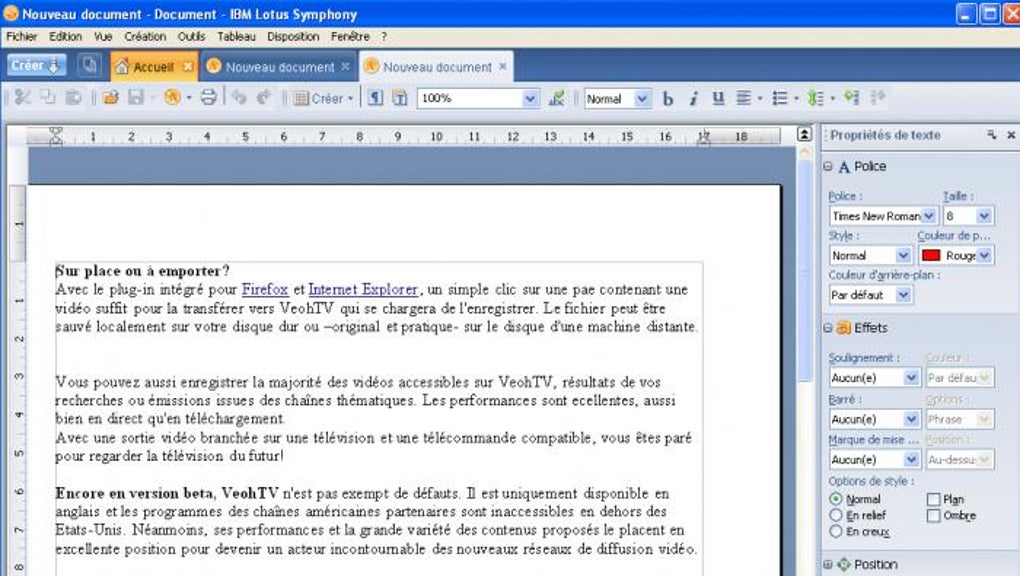Screen dimensions: 1020x576
Task: Check the Plan checkbox
Action: click(933, 499)
